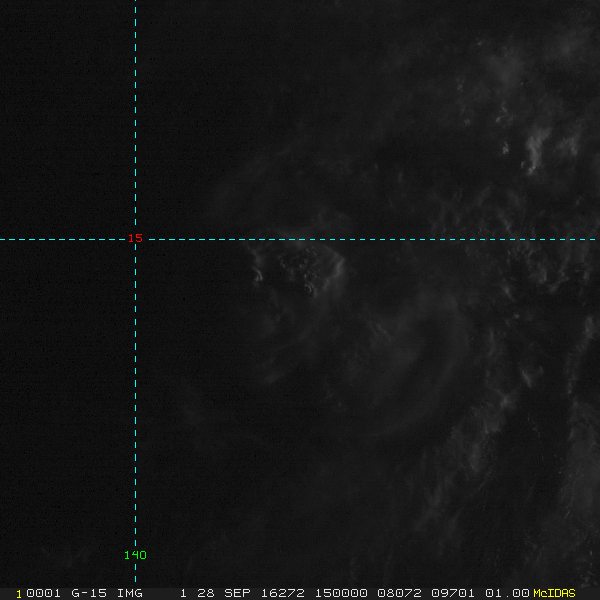Select the IMG text in status bar
The image size is (600, 600).
point(129,593)
